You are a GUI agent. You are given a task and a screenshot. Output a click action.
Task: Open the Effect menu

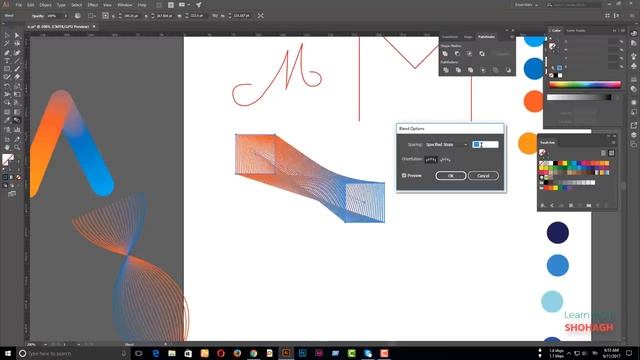point(93,5)
